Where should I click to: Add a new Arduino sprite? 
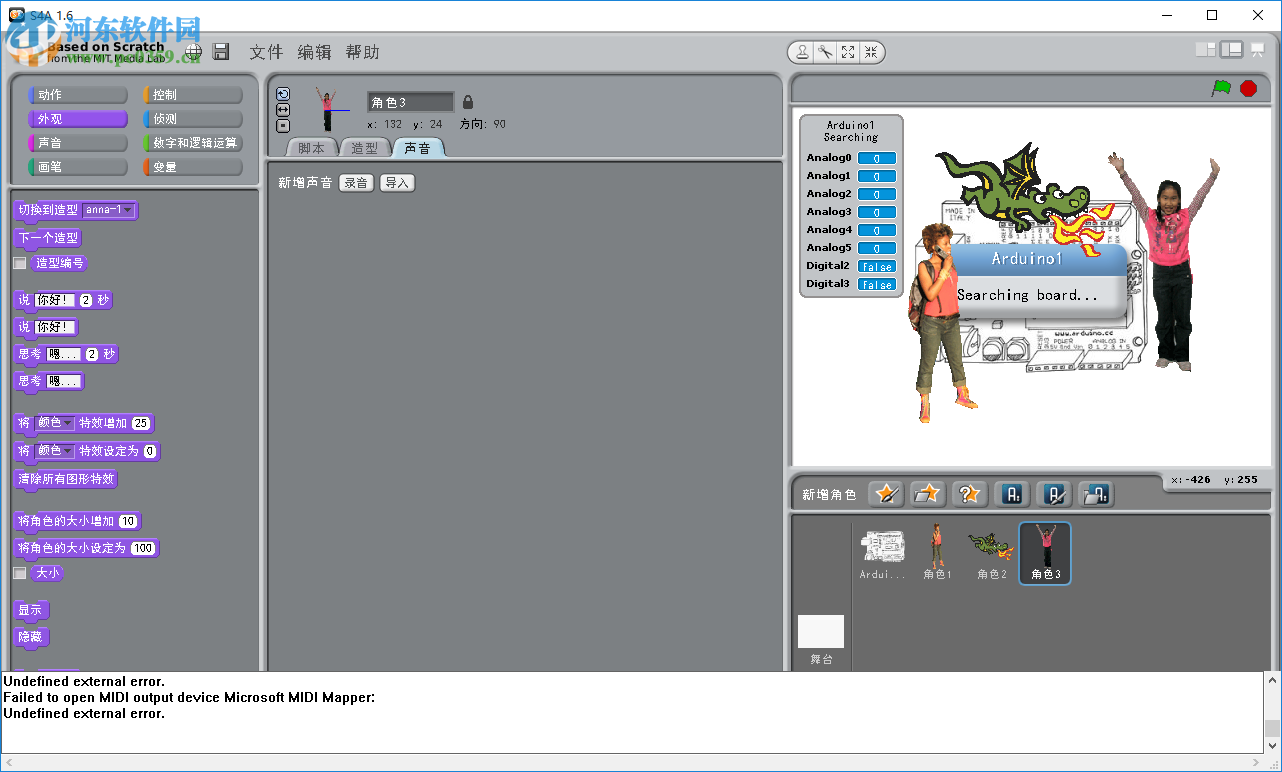click(x=1013, y=494)
